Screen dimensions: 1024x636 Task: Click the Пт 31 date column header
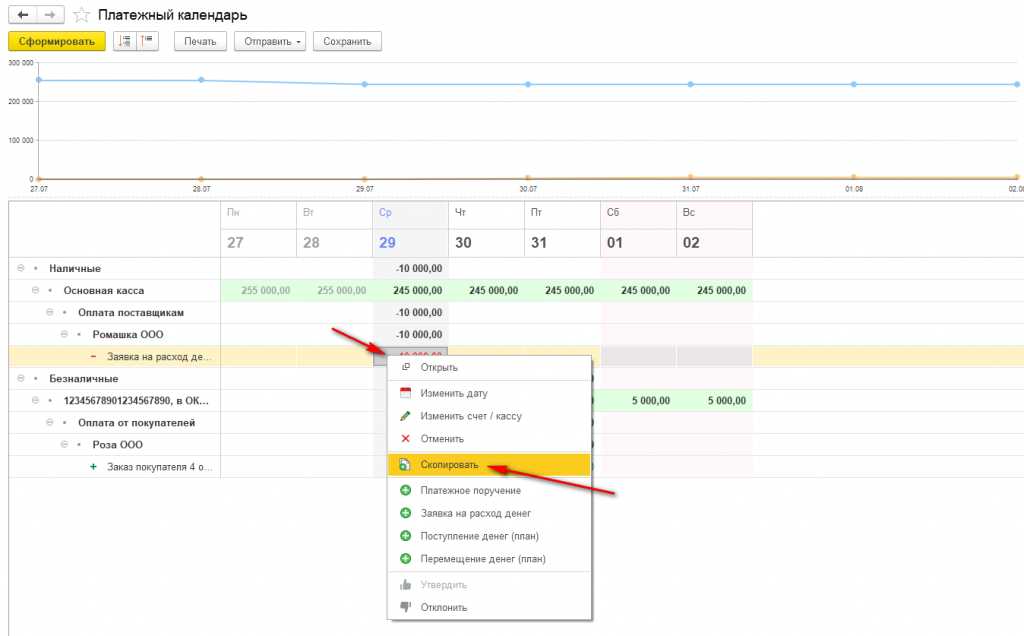(562, 229)
